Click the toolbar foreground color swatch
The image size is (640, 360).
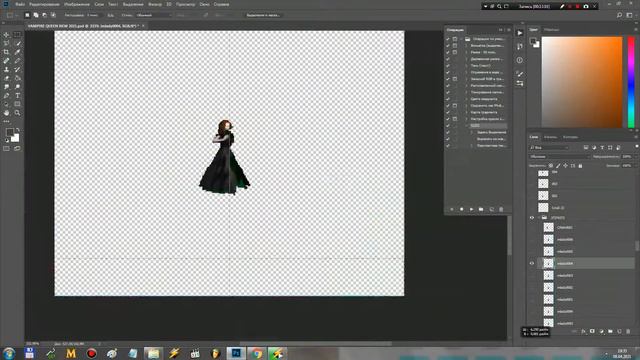point(9,132)
